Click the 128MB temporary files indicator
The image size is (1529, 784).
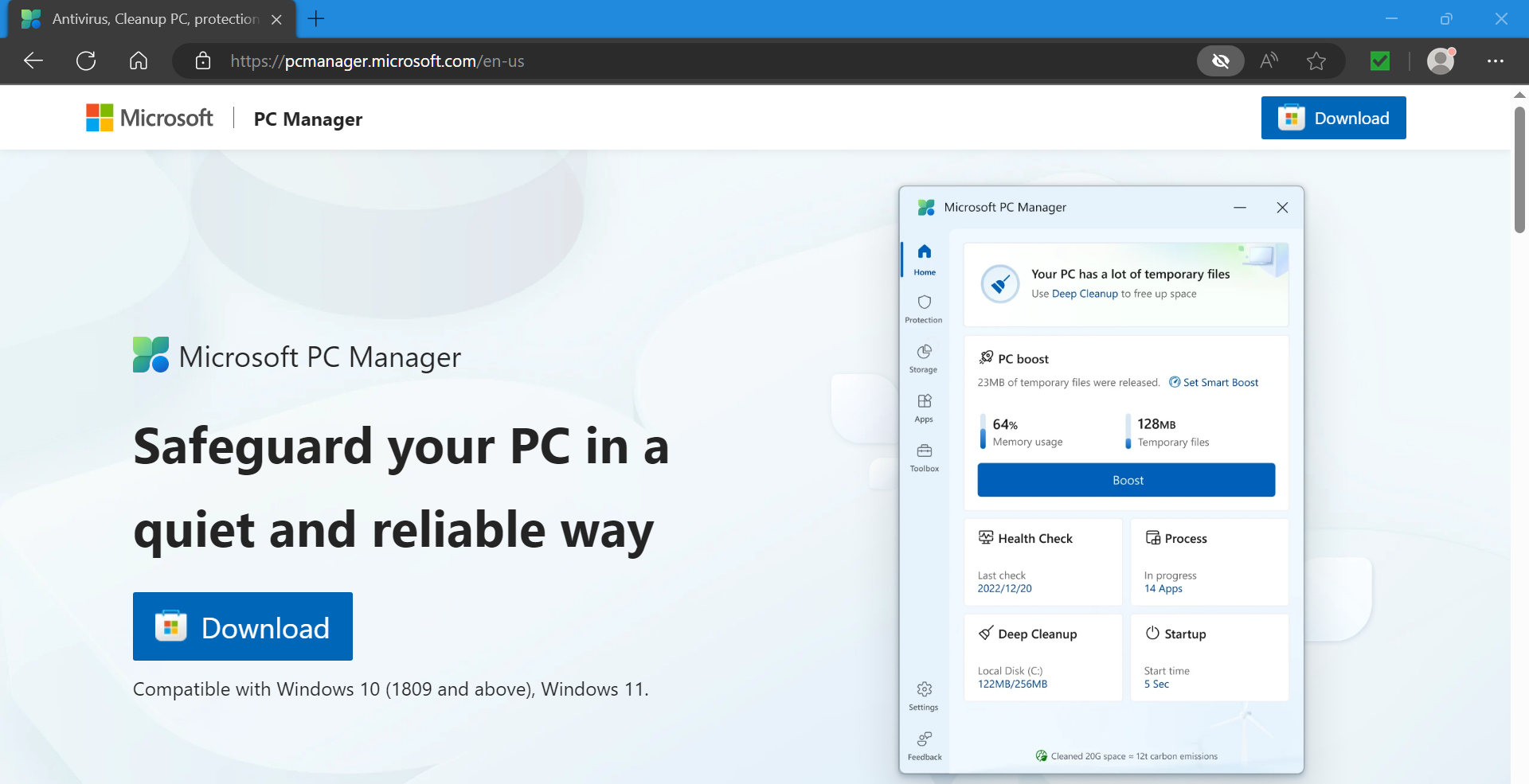click(1167, 432)
